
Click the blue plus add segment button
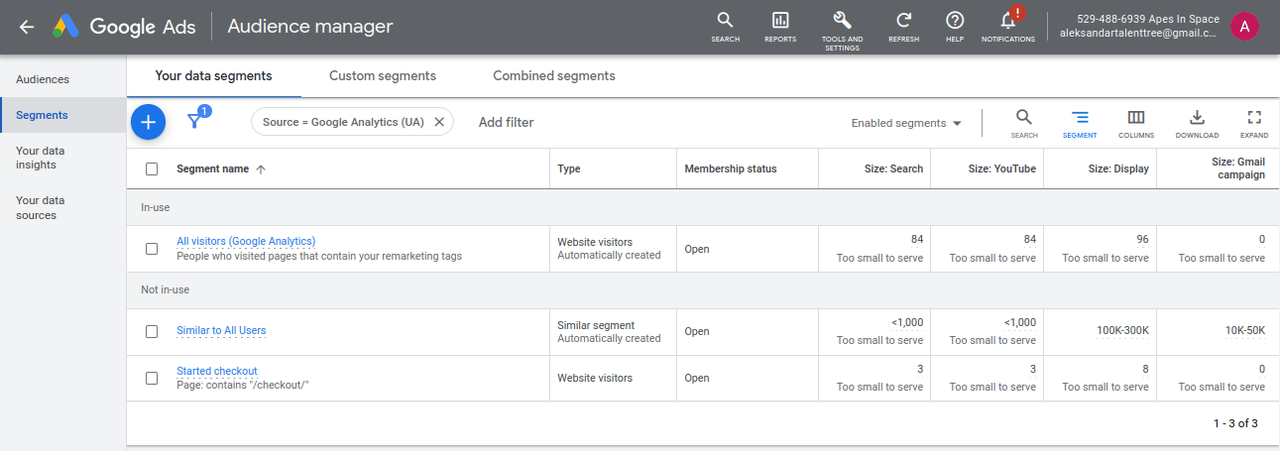(x=148, y=122)
